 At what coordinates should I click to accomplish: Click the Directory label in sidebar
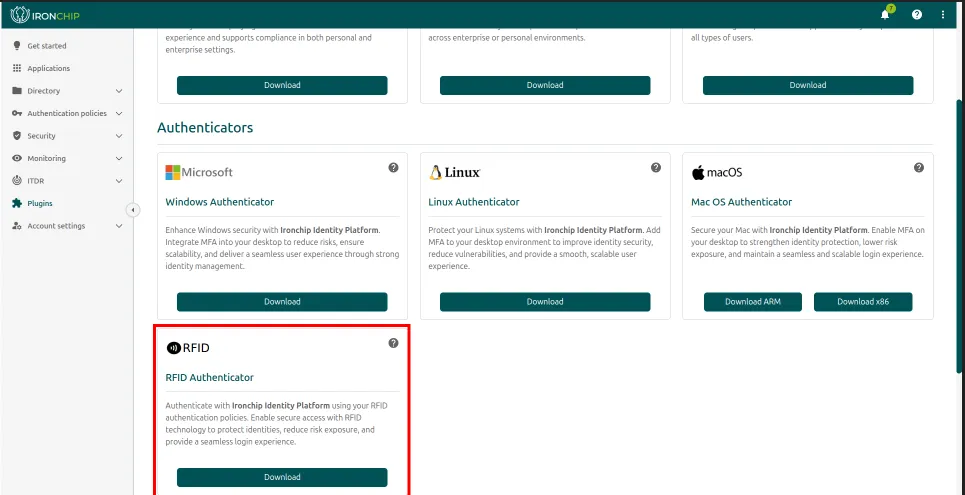tap(44, 91)
